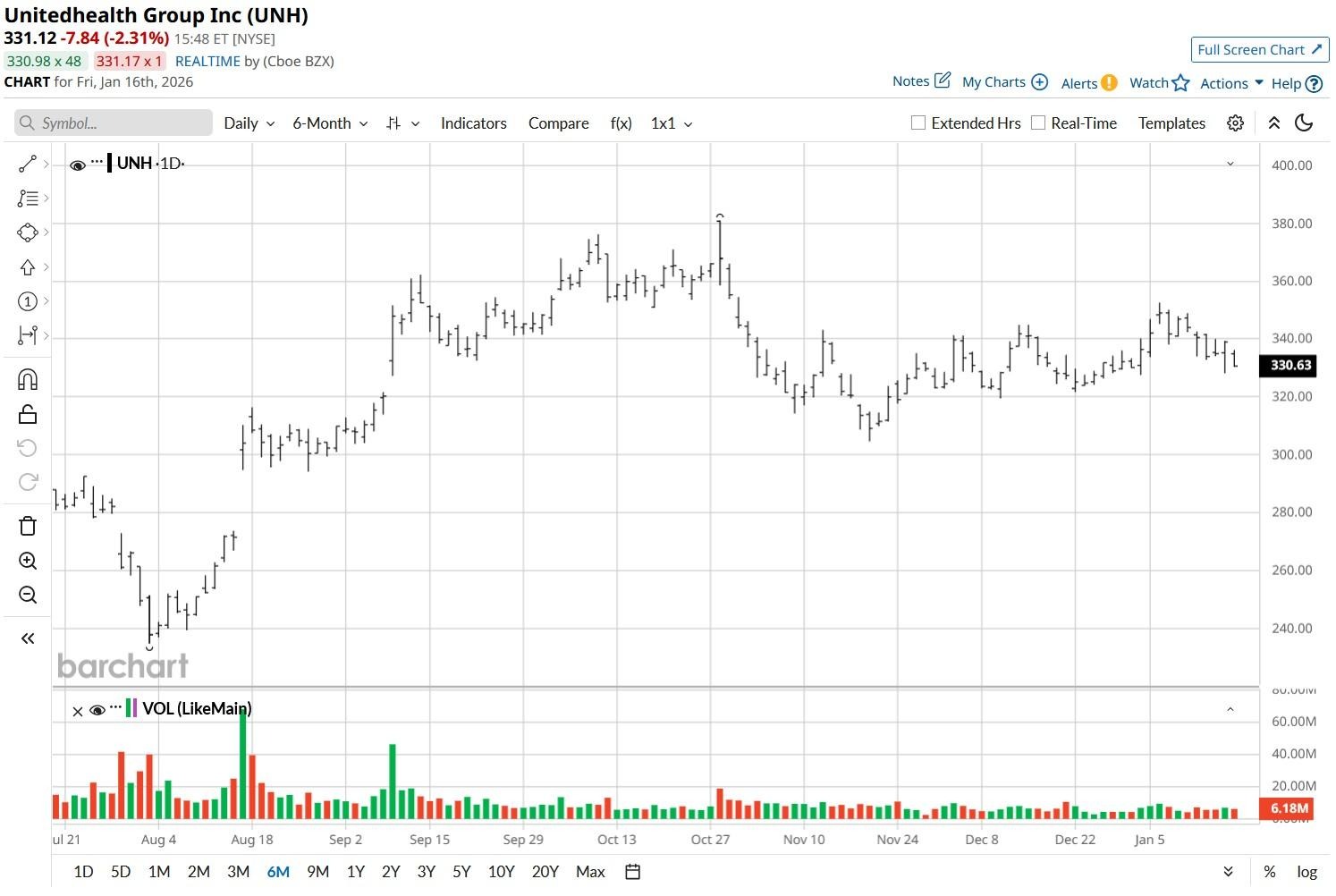Viewport: 1336px width, 896px height.
Task: Toggle UNH series visibility eye
Action: pyautogui.click(x=77, y=165)
